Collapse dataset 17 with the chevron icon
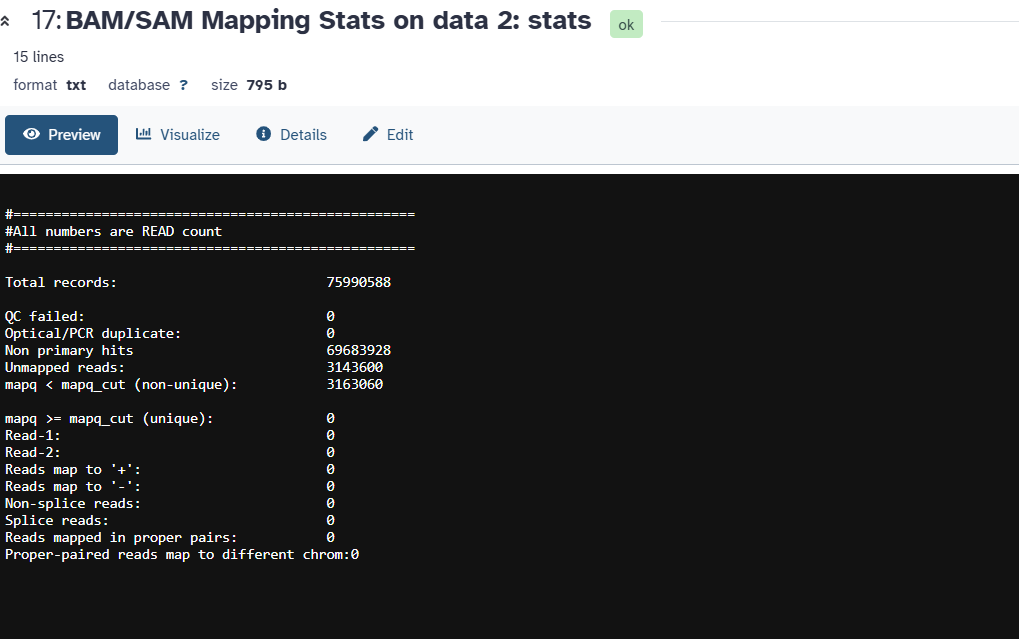This screenshot has height=639, width=1033. pyautogui.click(x=5, y=22)
